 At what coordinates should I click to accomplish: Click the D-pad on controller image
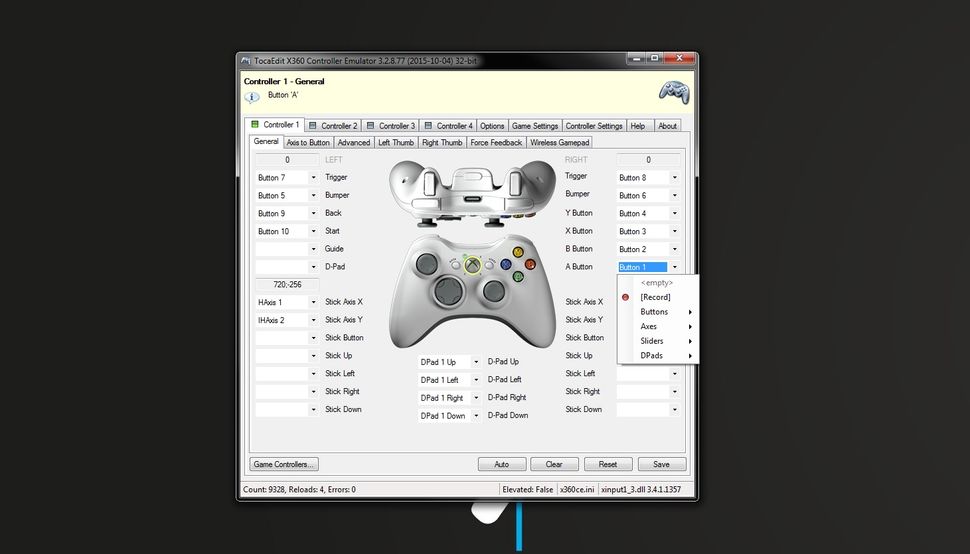pyautogui.click(x=450, y=290)
